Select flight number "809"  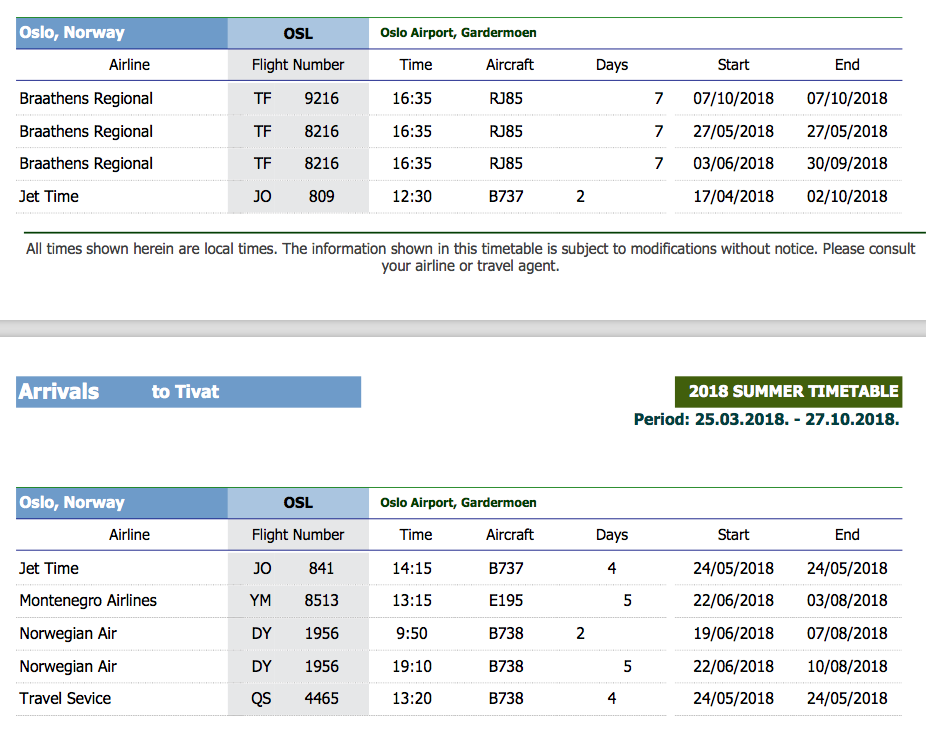[x=321, y=196]
